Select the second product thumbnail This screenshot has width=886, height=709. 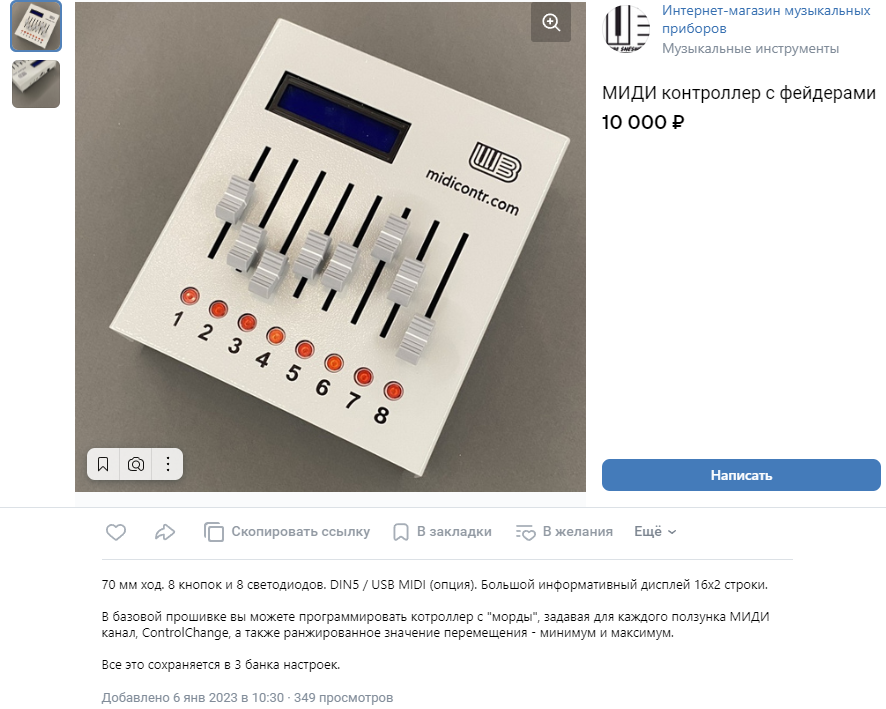[36, 84]
